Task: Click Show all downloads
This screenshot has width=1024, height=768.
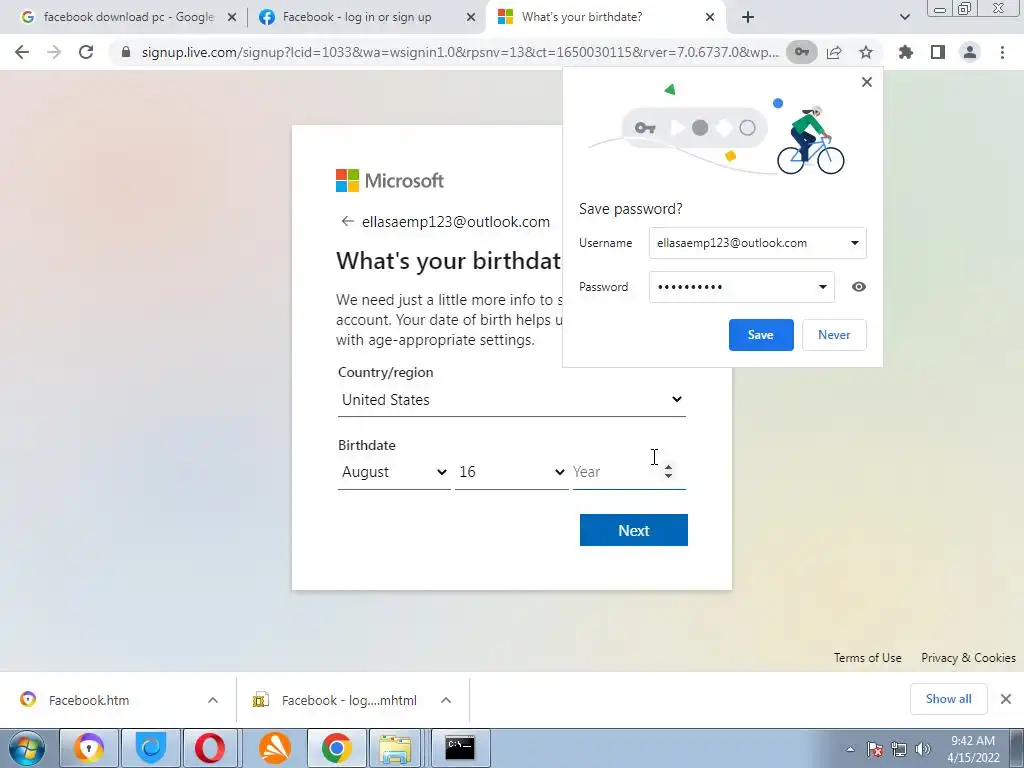Action: [948, 699]
